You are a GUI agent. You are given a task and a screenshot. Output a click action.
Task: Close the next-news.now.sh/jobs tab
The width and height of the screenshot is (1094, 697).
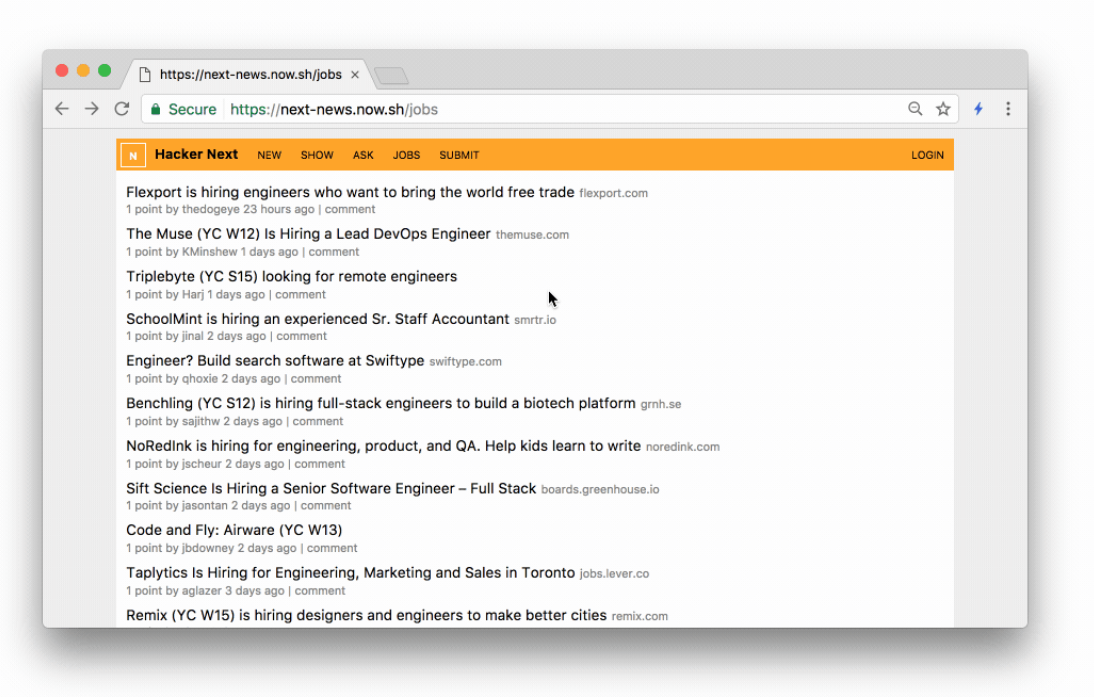pyautogui.click(x=354, y=75)
